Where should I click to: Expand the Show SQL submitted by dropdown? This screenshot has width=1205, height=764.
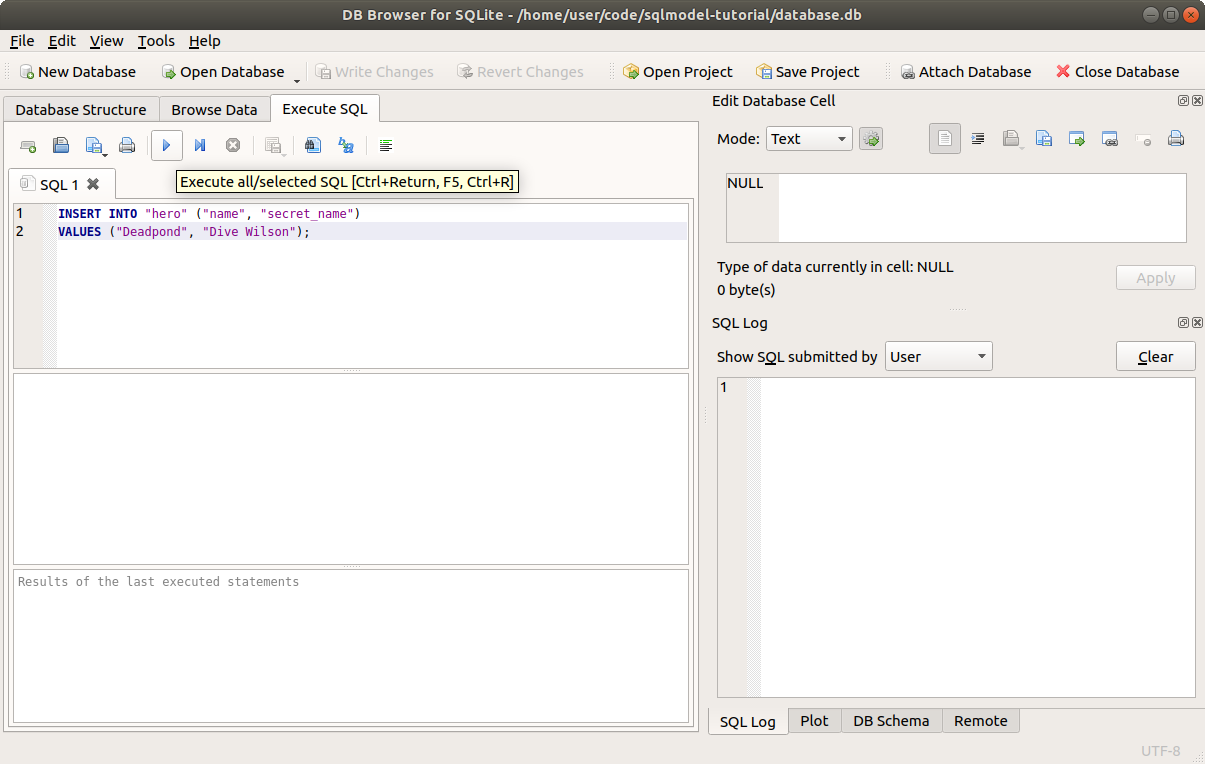point(938,357)
